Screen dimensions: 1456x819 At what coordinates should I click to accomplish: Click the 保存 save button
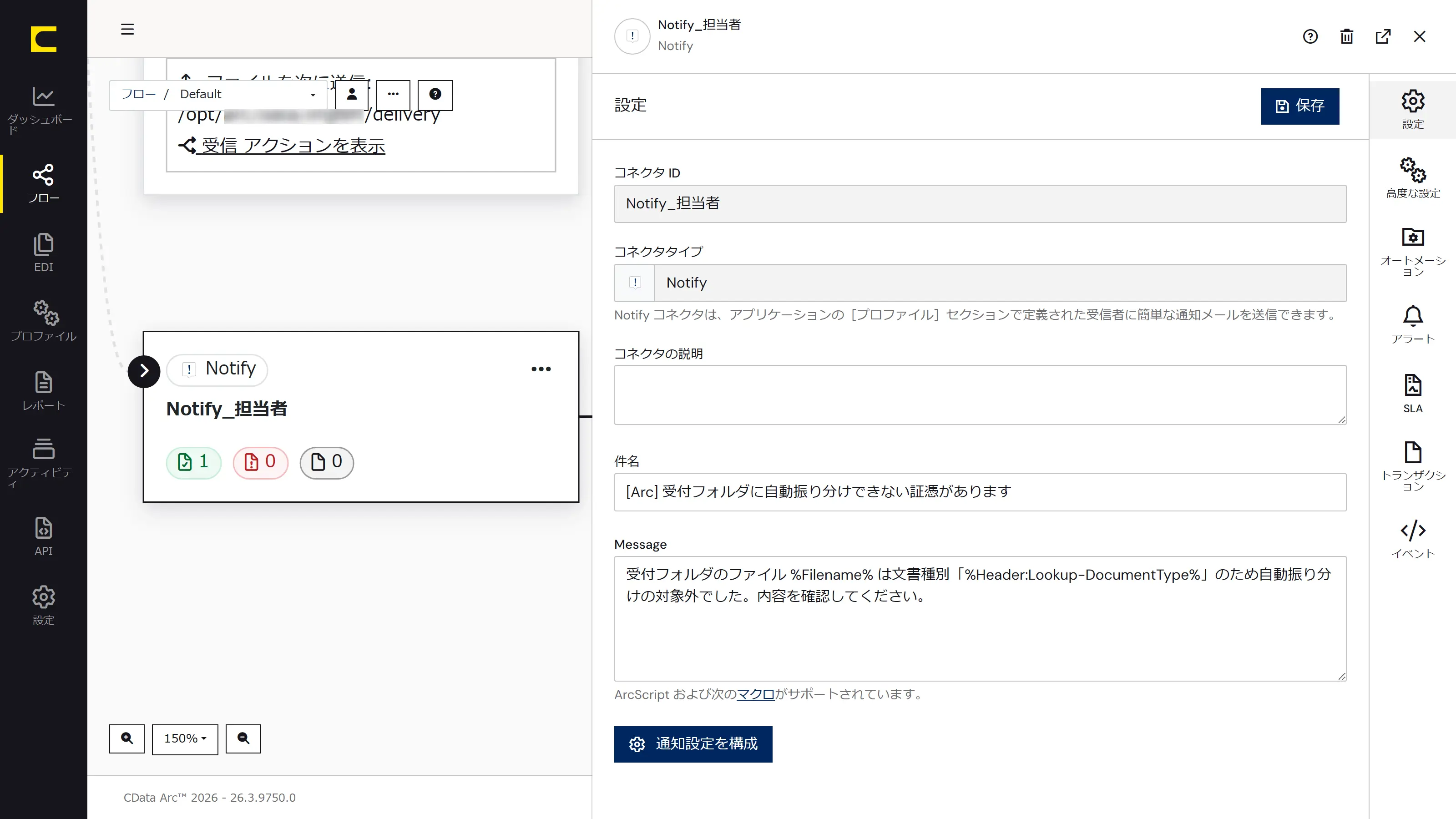click(1299, 106)
